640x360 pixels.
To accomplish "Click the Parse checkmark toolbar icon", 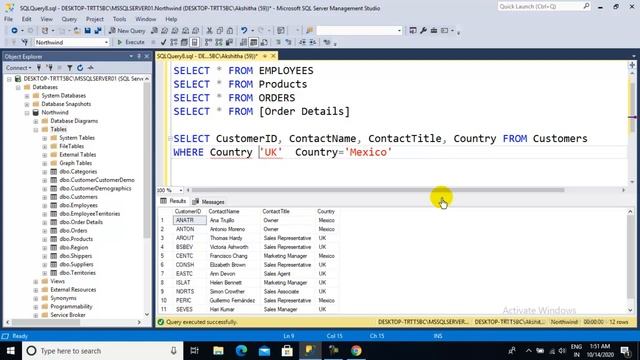I will tap(163, 42).
